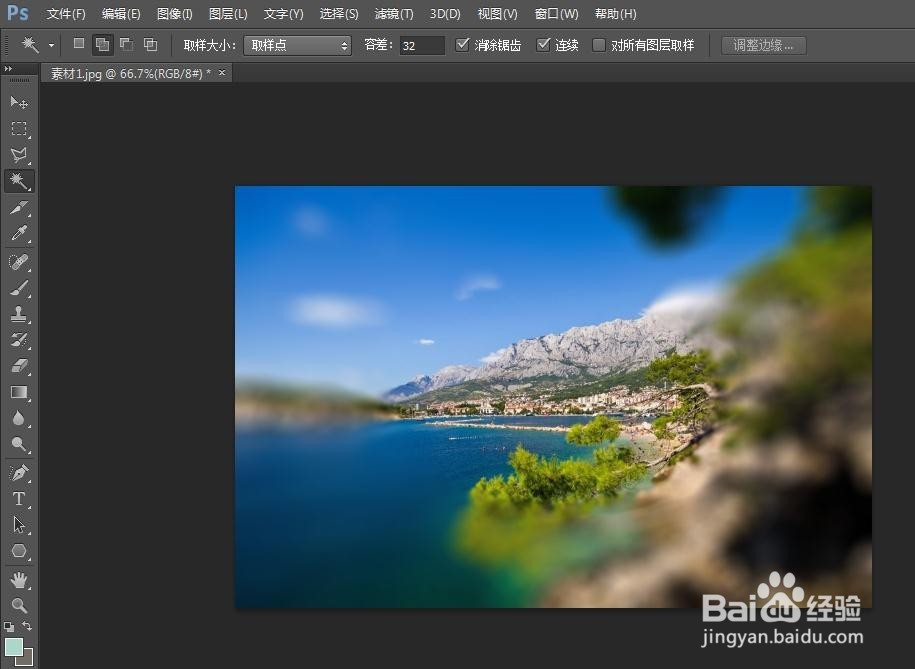Select the Horizontal Type tool

coord(19,499)
